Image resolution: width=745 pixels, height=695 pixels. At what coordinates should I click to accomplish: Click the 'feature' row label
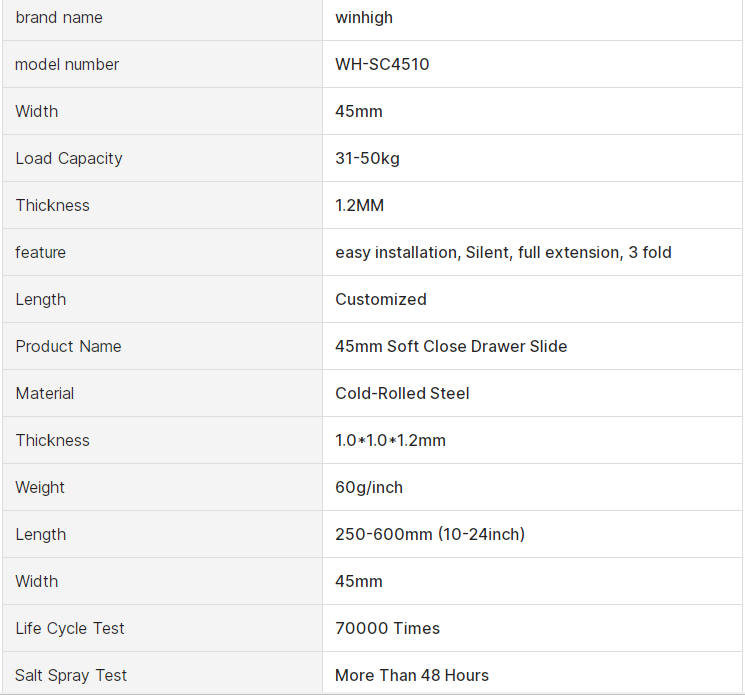(x=41, y=252)
